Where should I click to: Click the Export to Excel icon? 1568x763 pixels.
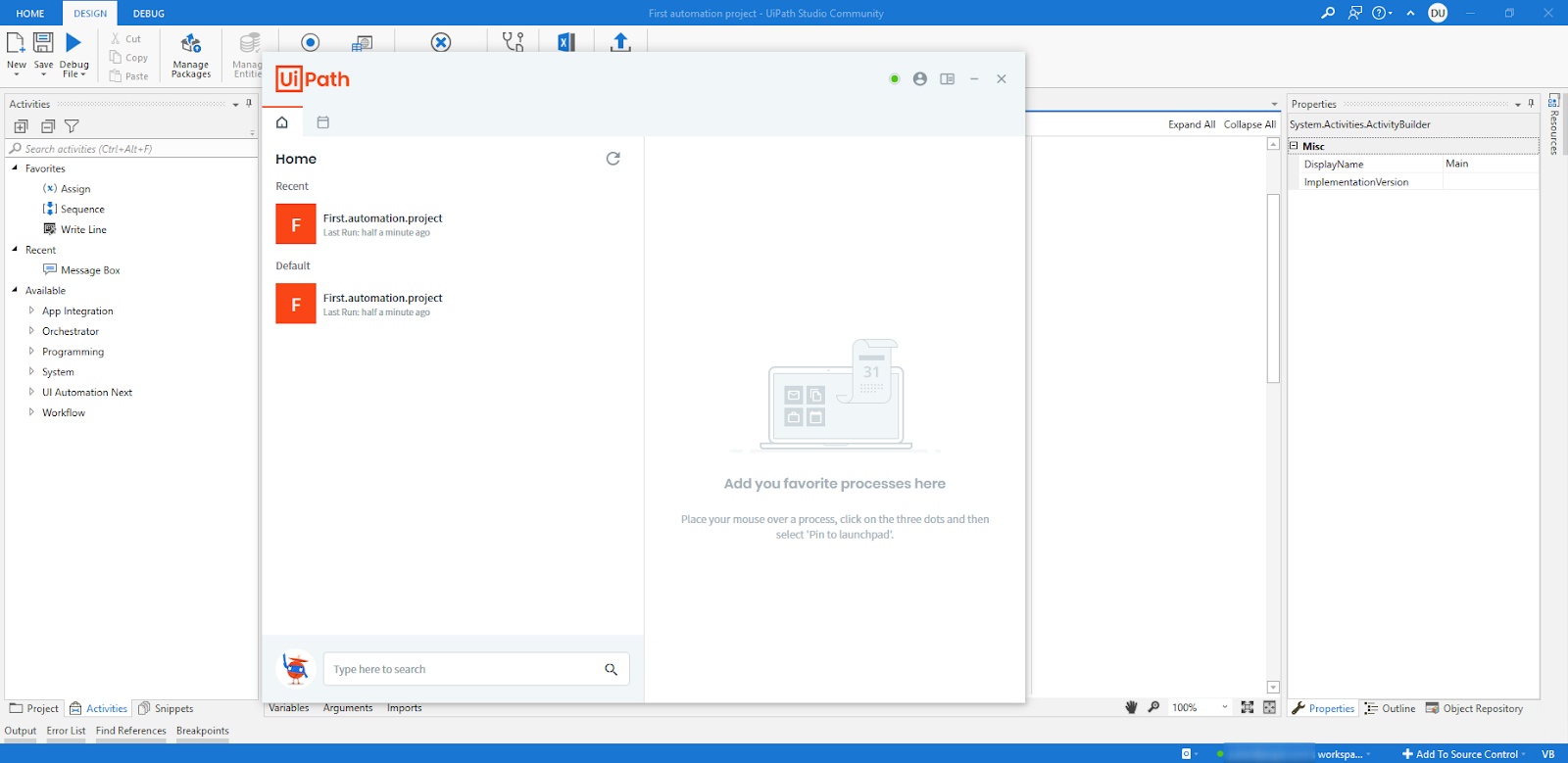point(565,42)
